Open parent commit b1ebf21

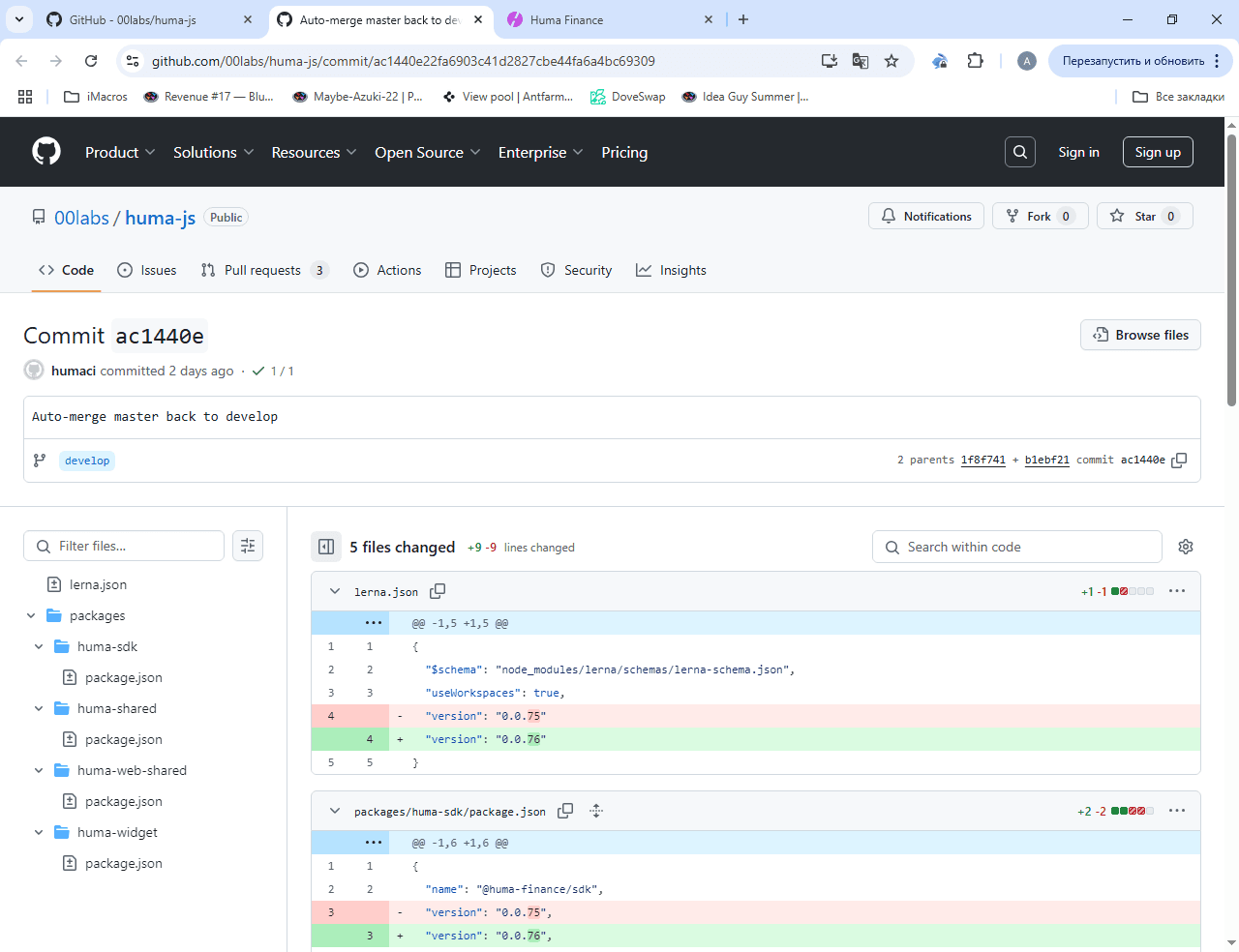[x=1047, y=461]
